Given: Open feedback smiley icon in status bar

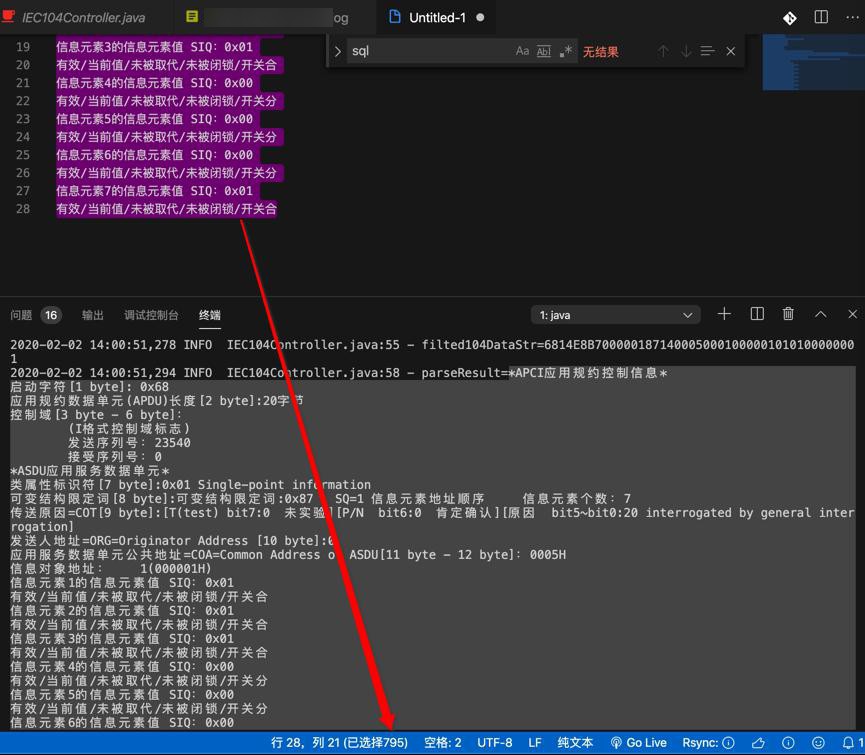Looking at the screenshot, I should point(818,743).
